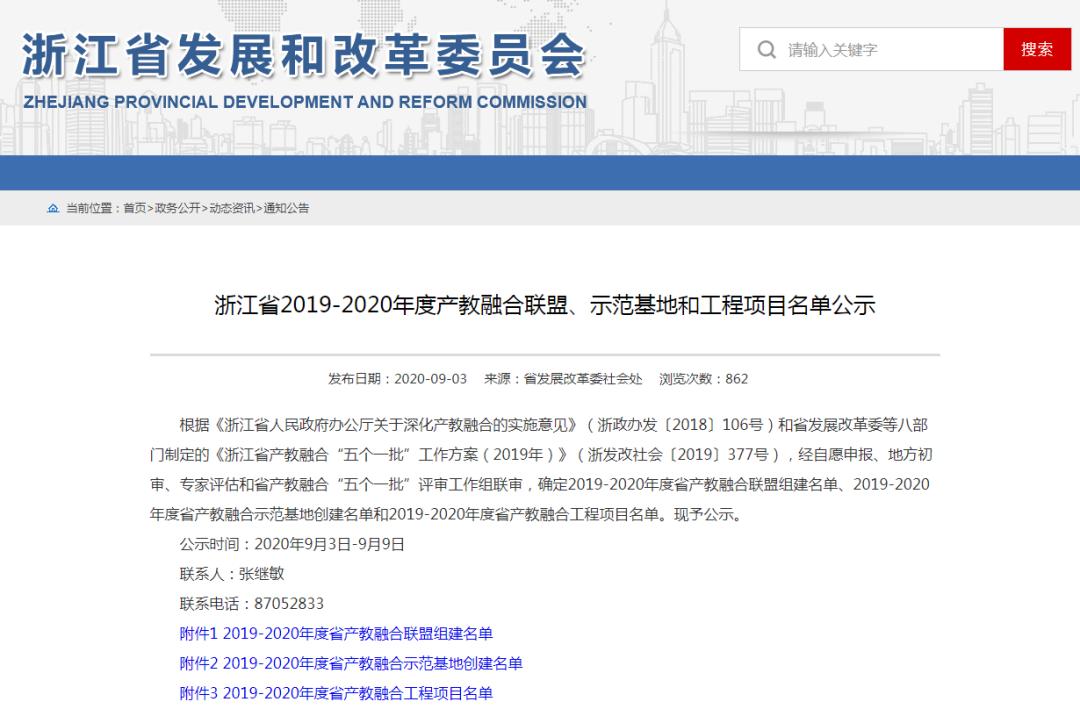Click the English commission name subtitle

click(305, 102)
